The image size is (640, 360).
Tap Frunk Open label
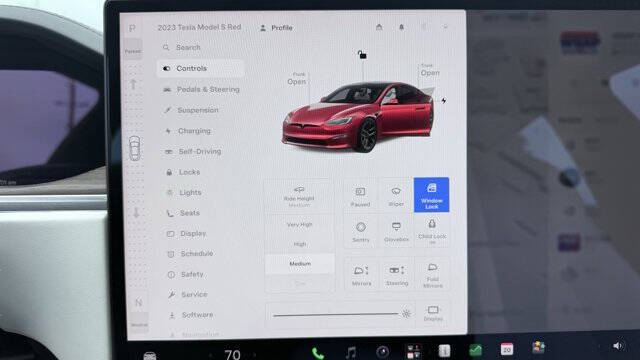click(297, 79)
